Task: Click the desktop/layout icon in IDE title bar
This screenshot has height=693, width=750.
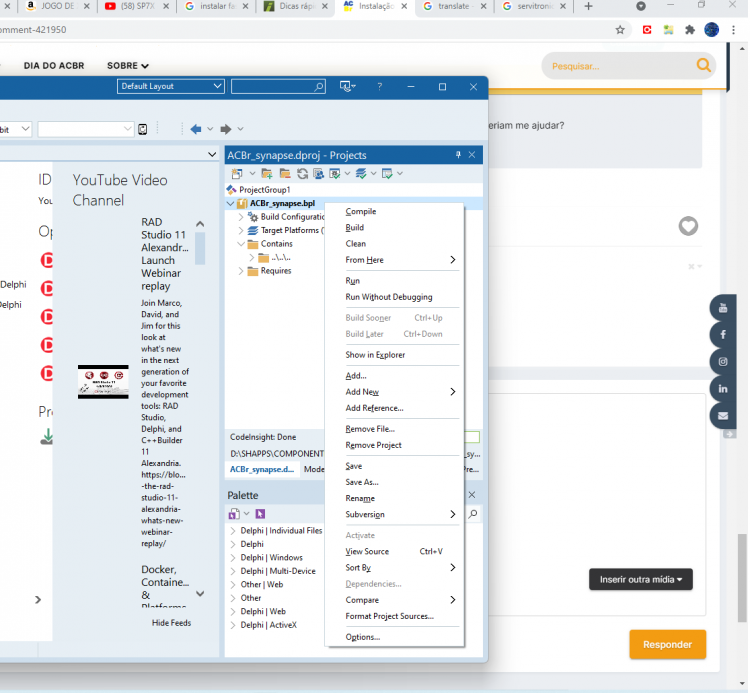Action: click(x=345, y=87)
